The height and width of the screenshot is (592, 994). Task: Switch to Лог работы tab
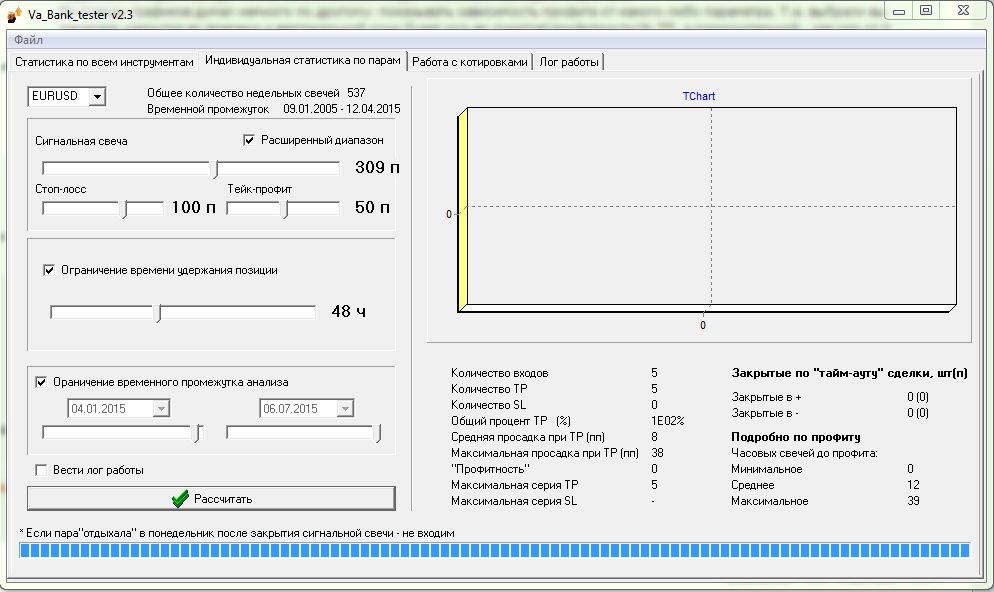point(569,62)
